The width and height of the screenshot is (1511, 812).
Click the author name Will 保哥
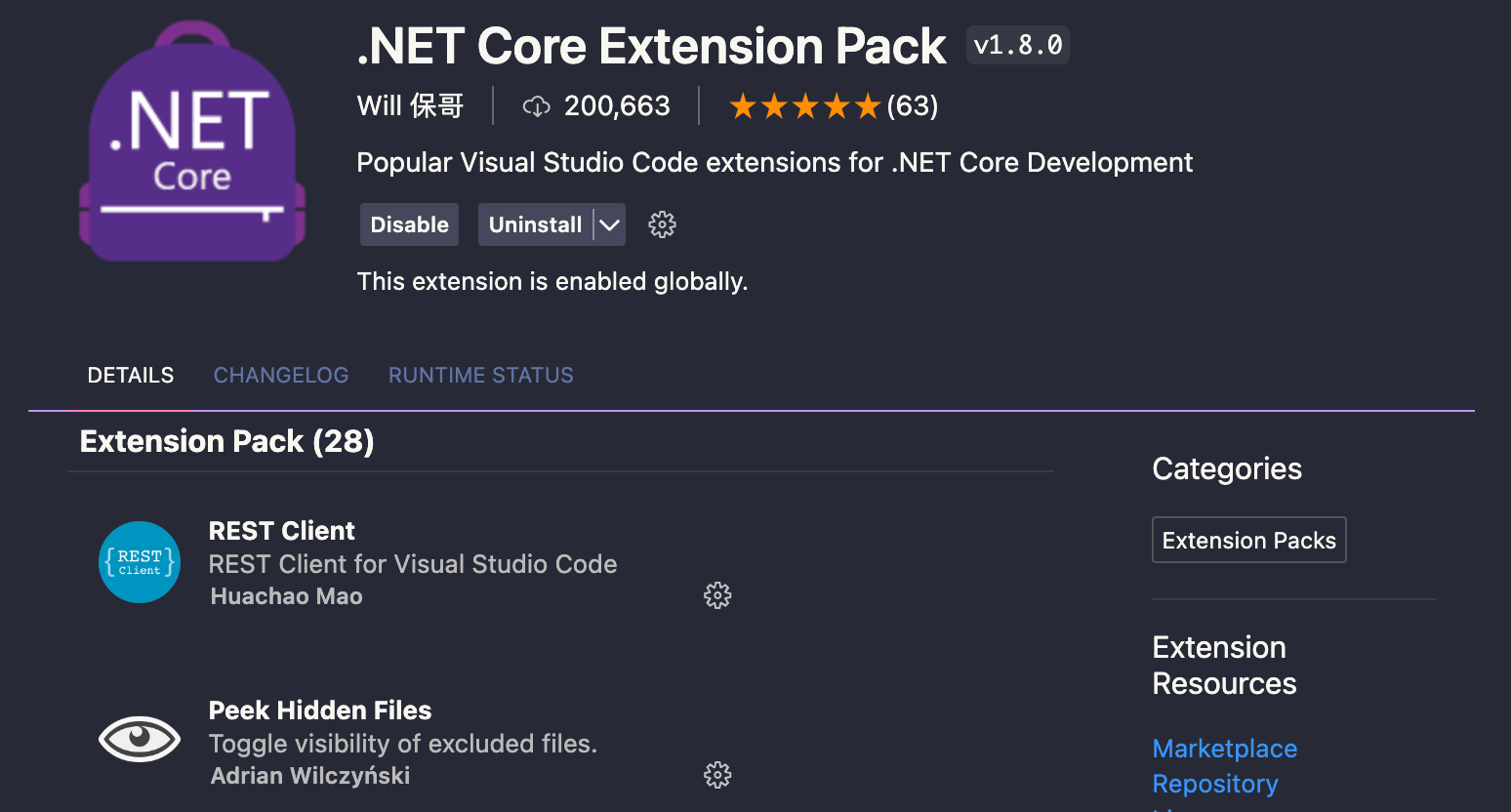[410, 105]
